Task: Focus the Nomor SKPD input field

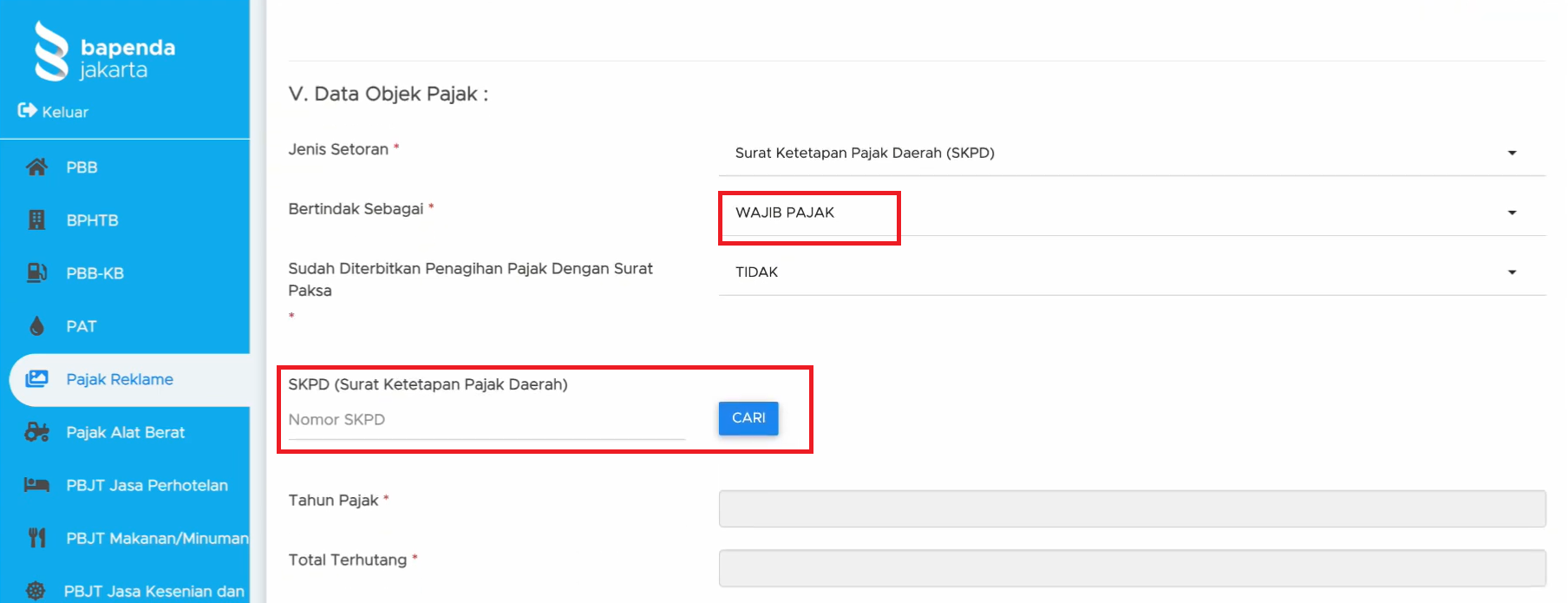Action: [486, 420]
